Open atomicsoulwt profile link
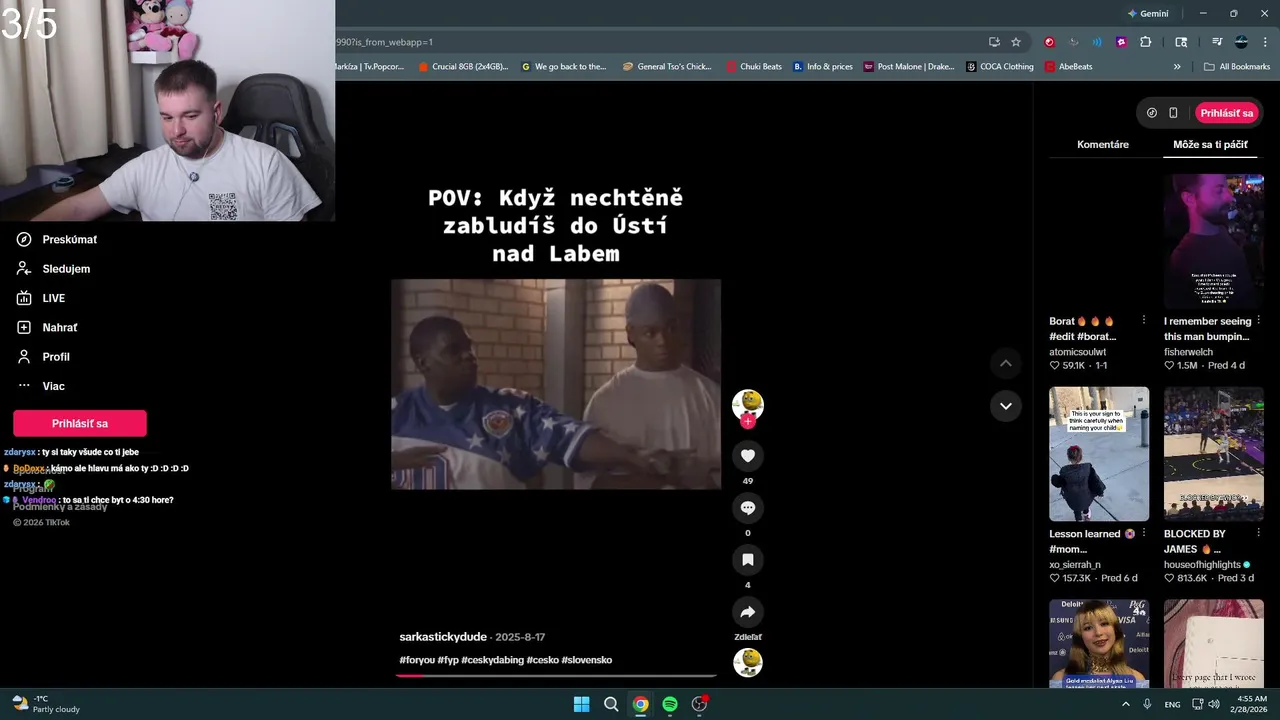1280x720 pixels. point(1077,352)
